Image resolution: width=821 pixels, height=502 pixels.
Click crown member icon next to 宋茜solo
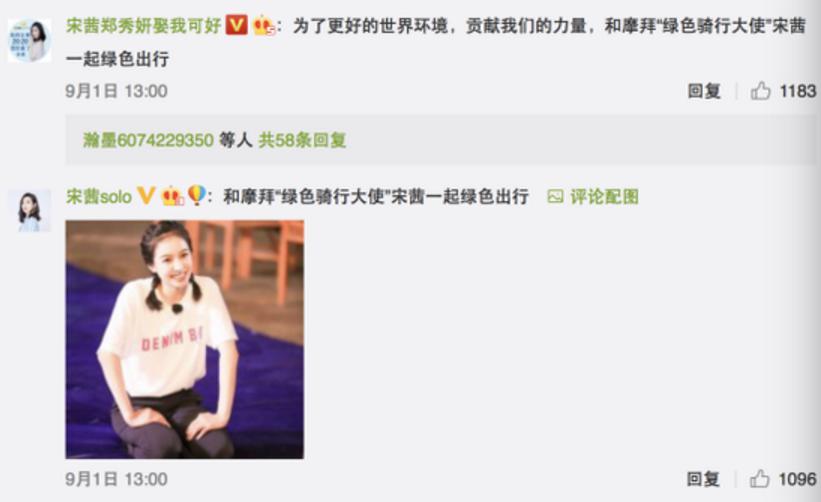(x=172, y=196)
